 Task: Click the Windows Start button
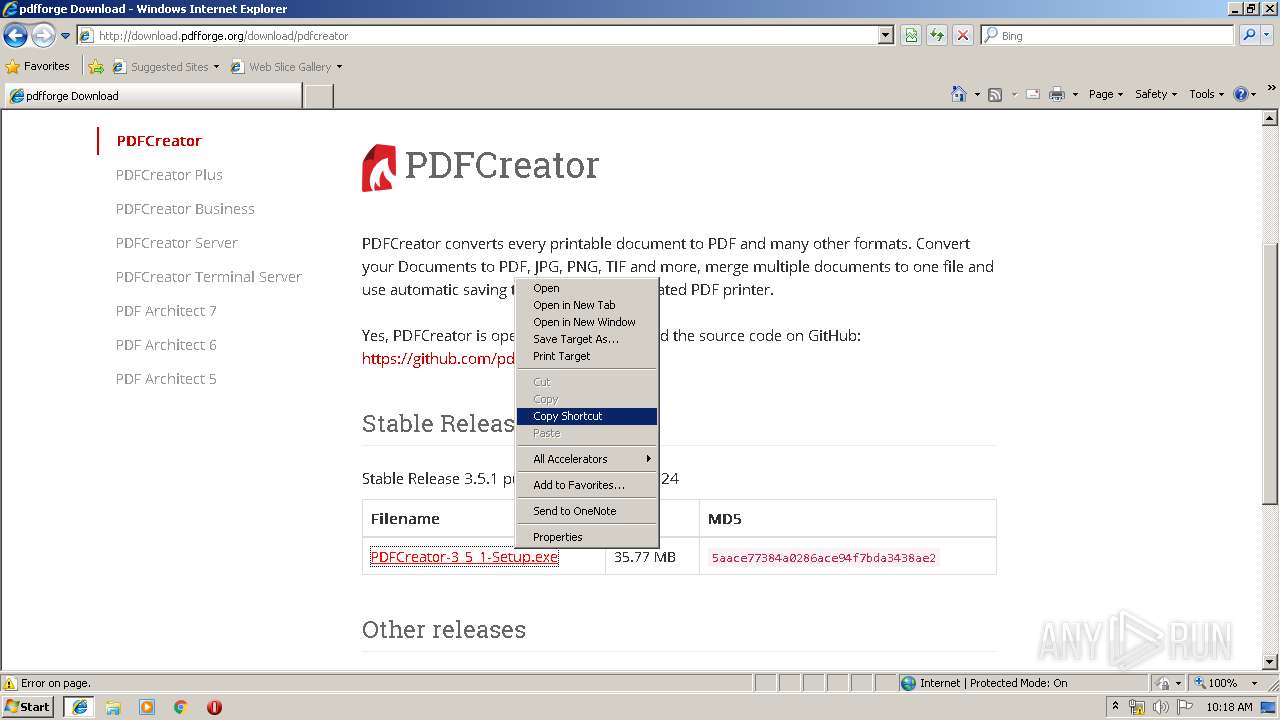(28, 707)
